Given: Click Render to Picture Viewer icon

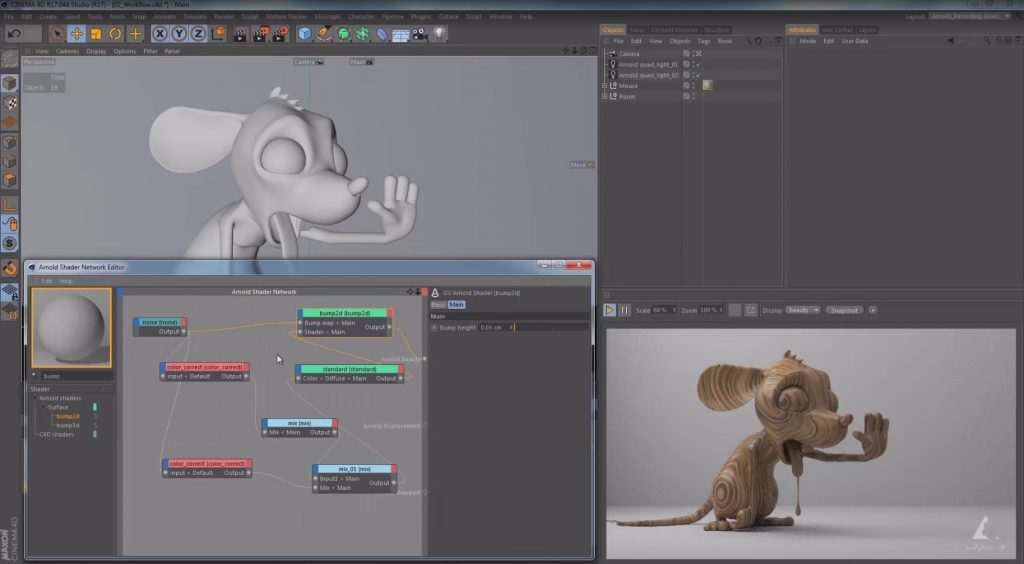Looking at the screenshot, I should coord(260,33).
